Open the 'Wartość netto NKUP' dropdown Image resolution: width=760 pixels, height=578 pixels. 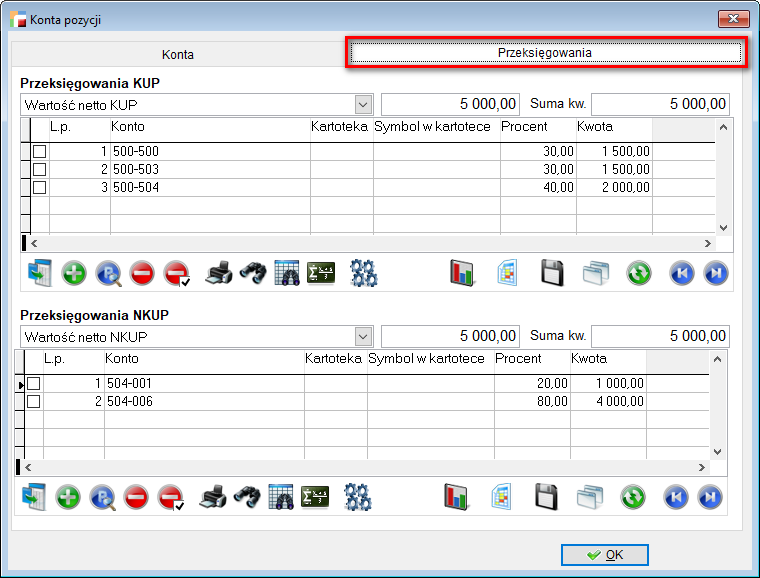[362, 336]
